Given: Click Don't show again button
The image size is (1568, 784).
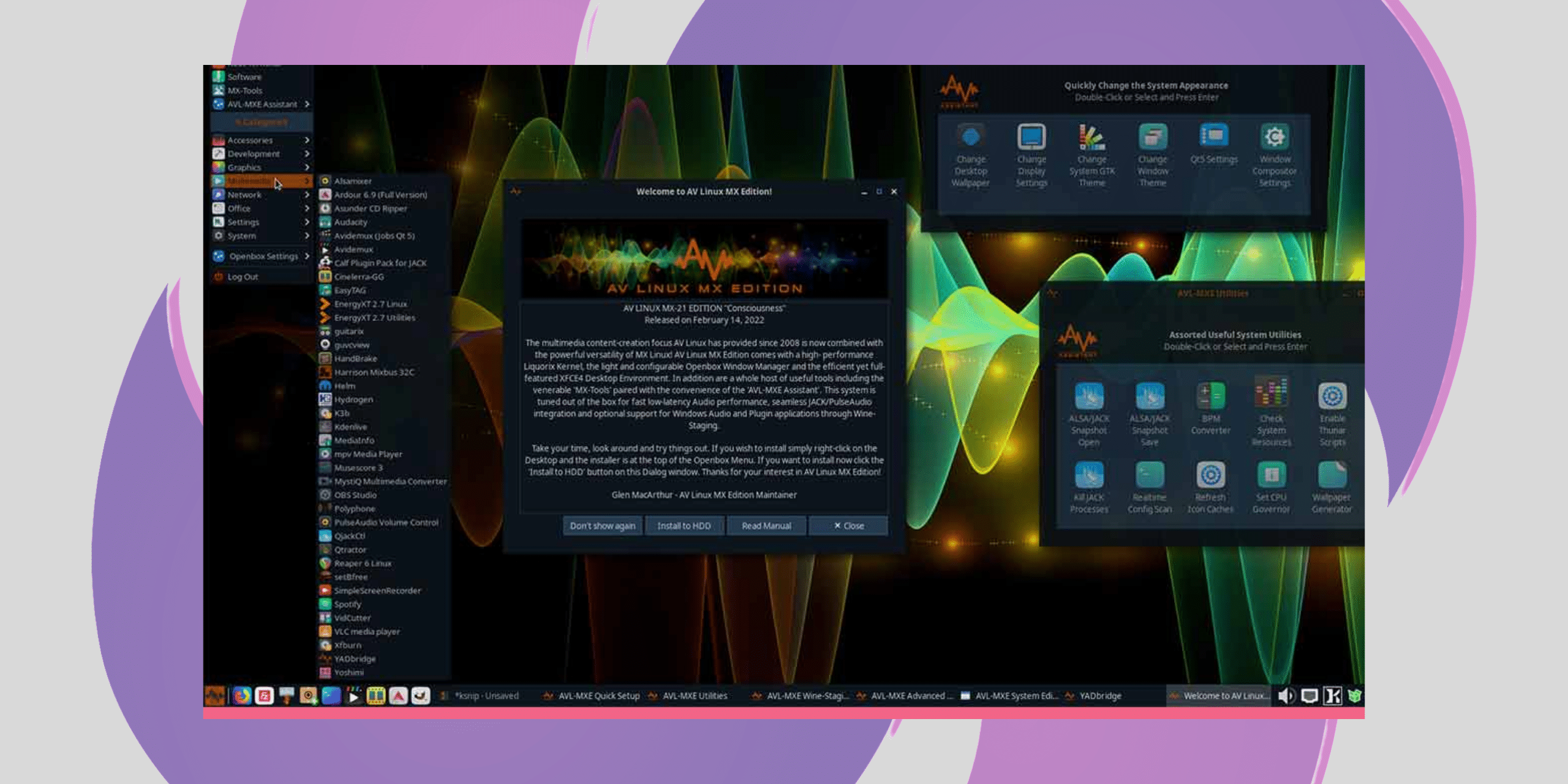Looking at the screenshot, I should [602, 526].
